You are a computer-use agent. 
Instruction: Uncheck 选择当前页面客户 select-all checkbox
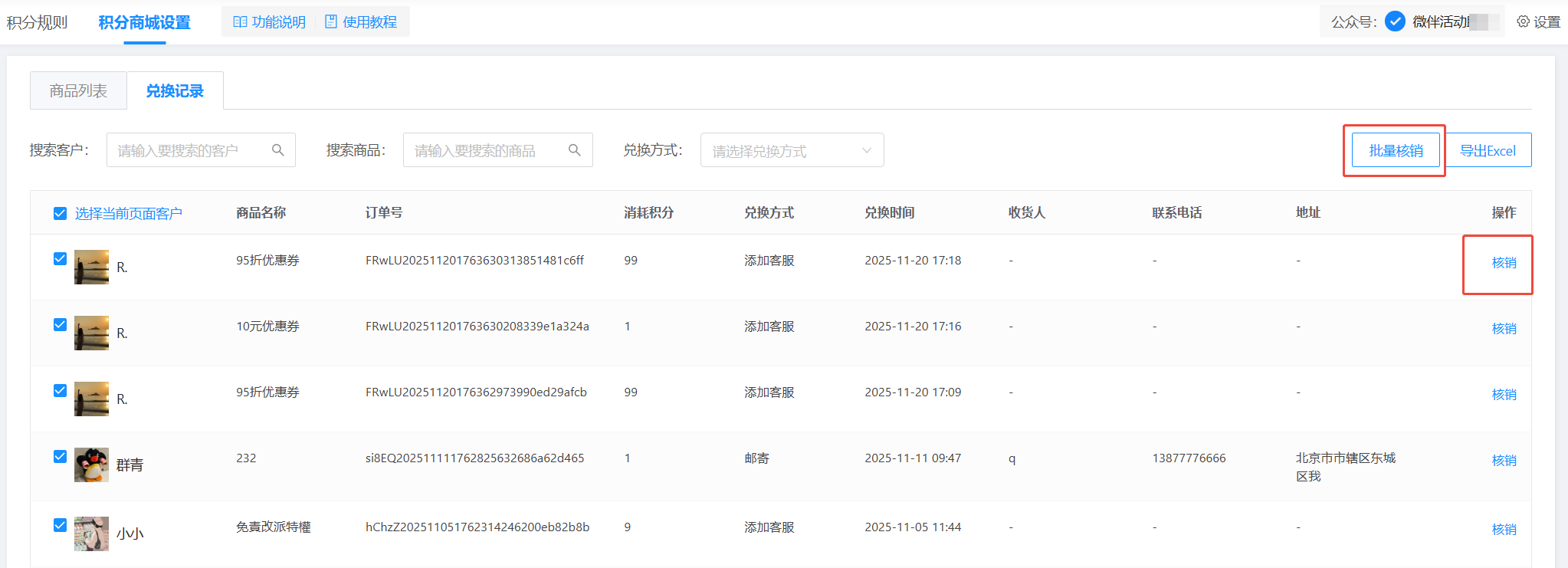[x=60, y=213]
